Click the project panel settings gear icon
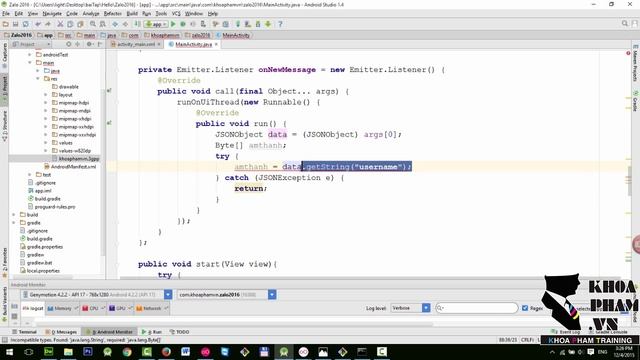 pos(89,44)
